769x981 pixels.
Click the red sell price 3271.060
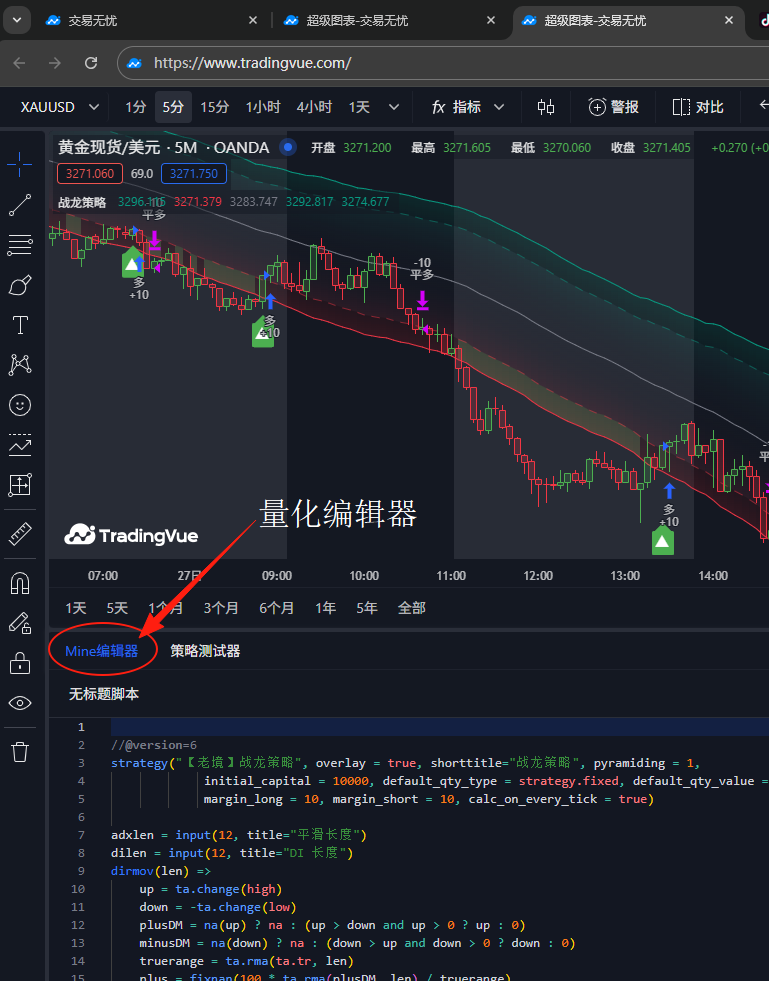click(x=90, y=173)
